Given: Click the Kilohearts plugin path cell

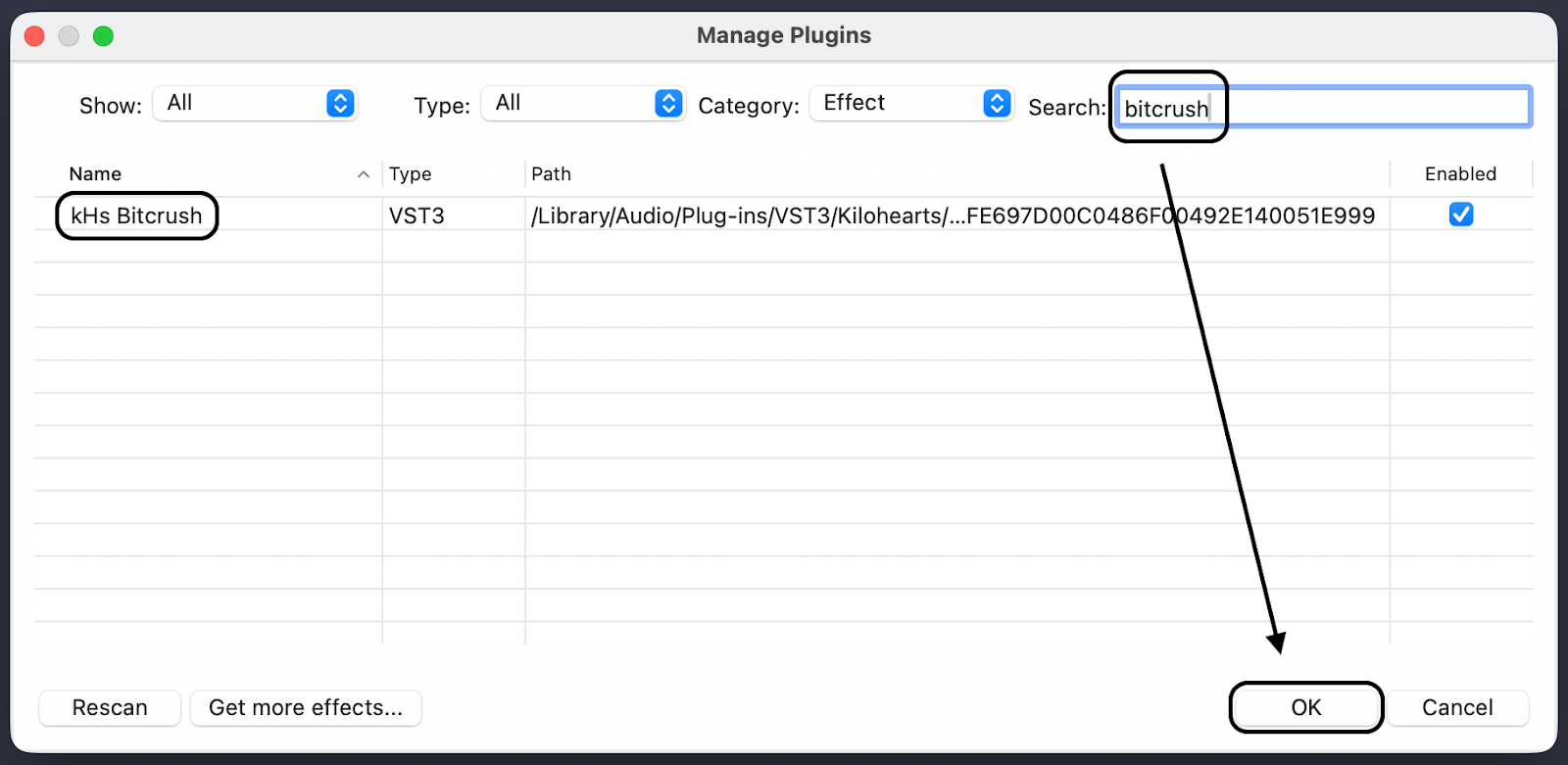Looking at the screenshot, I should click(953, 215).
